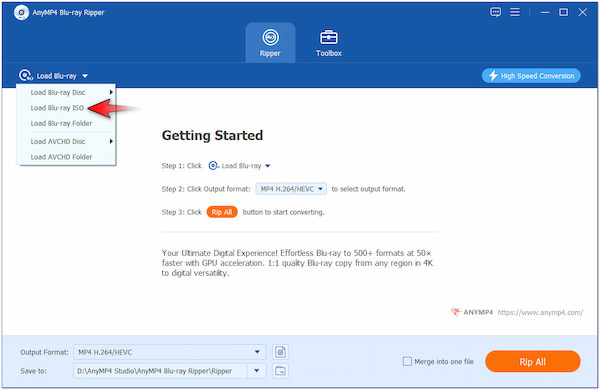Image resolution: width=600 pixels, height=390 pixels.
Task: Click the lightning bolt icon
Action: tap(493, 76)
